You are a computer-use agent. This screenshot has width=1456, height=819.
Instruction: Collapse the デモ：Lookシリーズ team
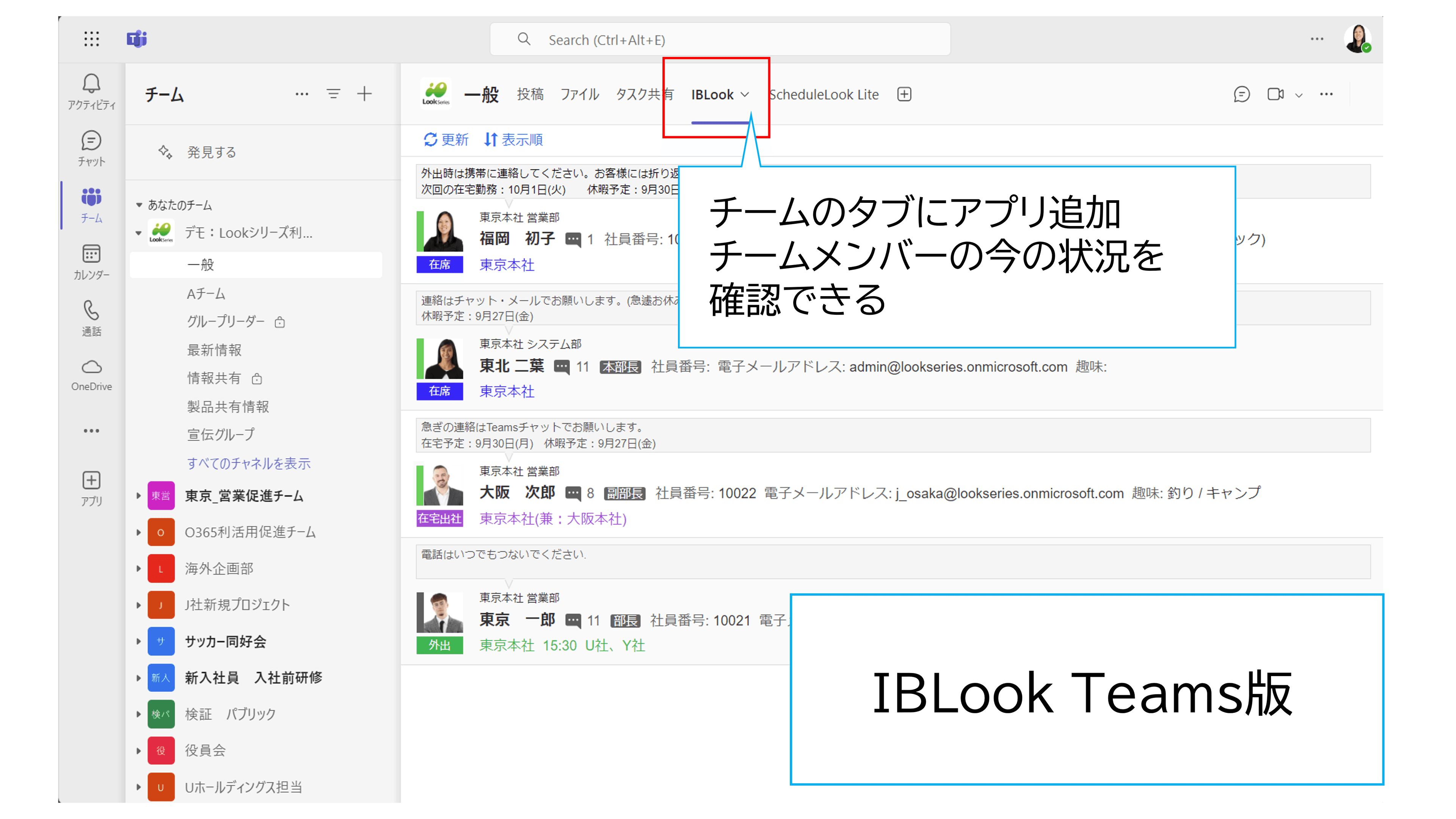[139, 233]
